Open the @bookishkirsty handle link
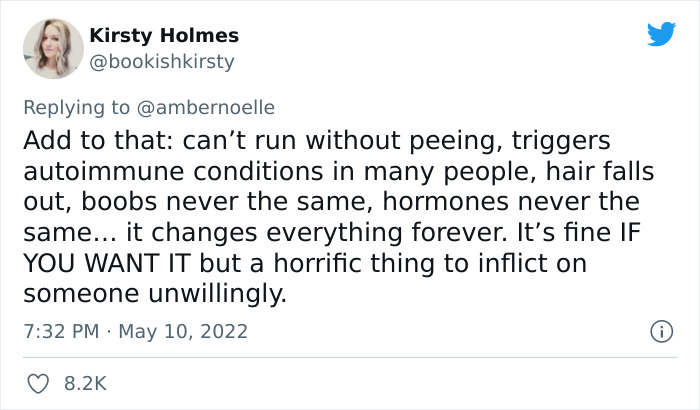Viewport: 700px width, 410px height. click(x=162, y=62)
